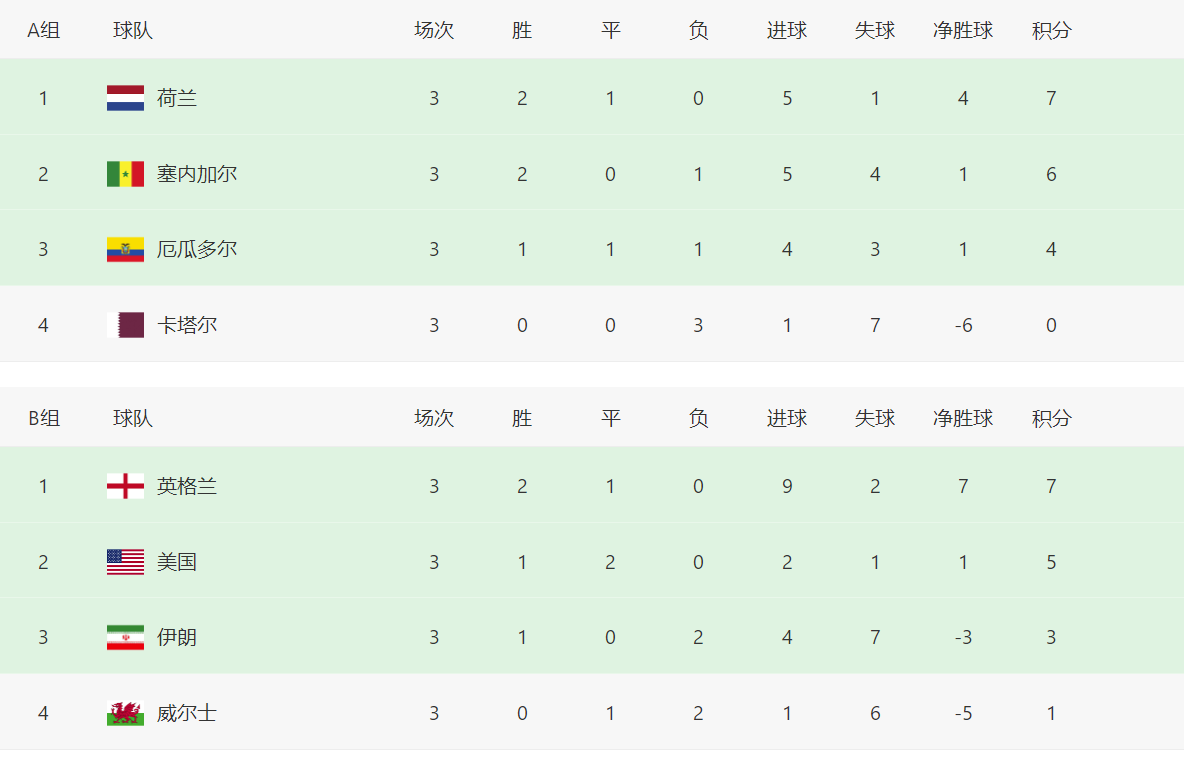Click the 进球 column header in A组
Screen dimensions: 1184x762
(x=787, y=30)
